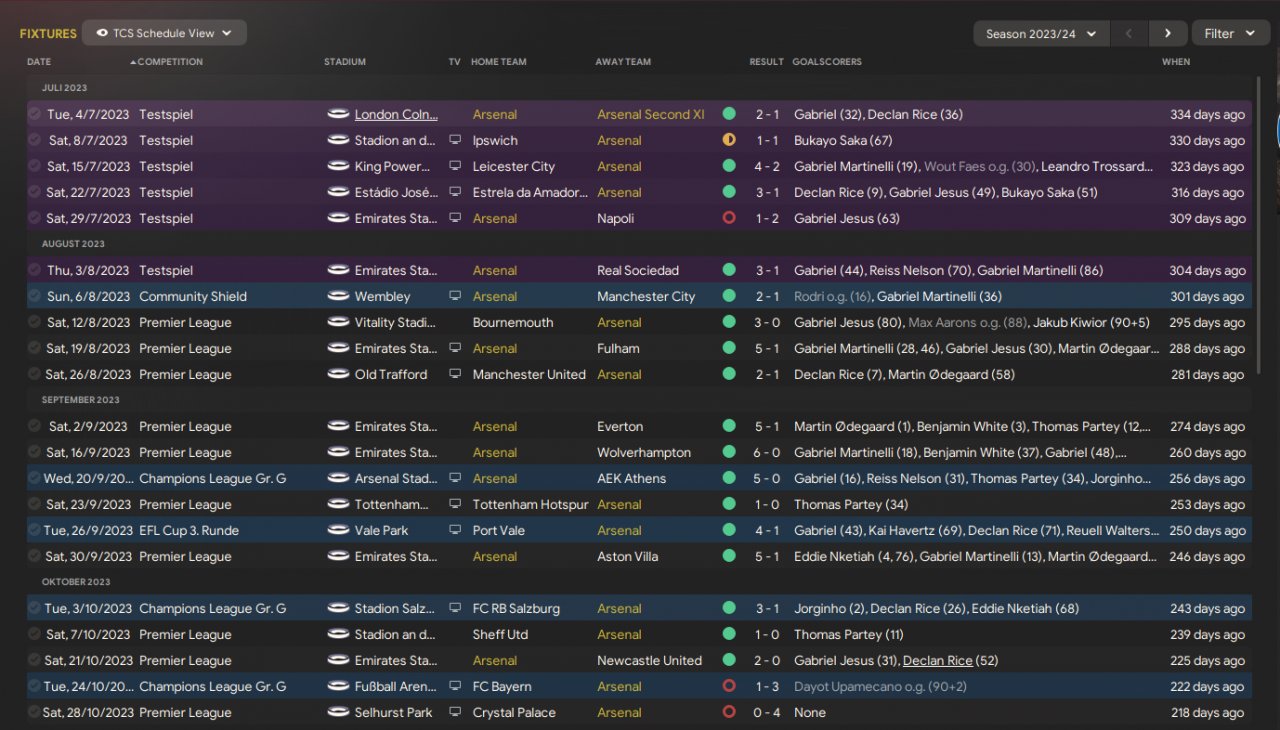Image resolution: width=1280 pixels, height=730 pixels.
Task: Tick the check circle for Sat, 8/7/2023
Action: [35, 141]
